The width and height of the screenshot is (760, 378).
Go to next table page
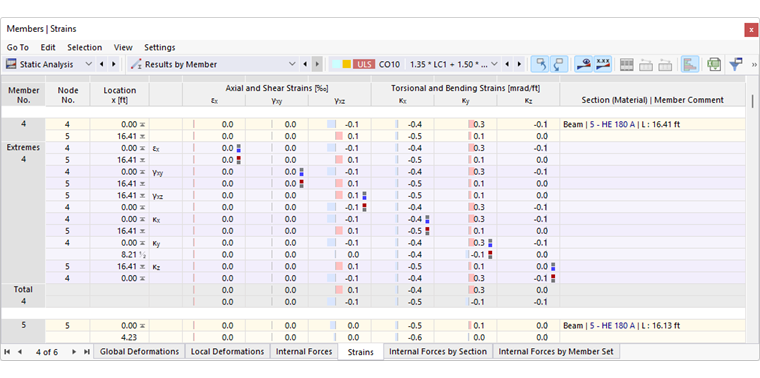[x=74, y=352]
